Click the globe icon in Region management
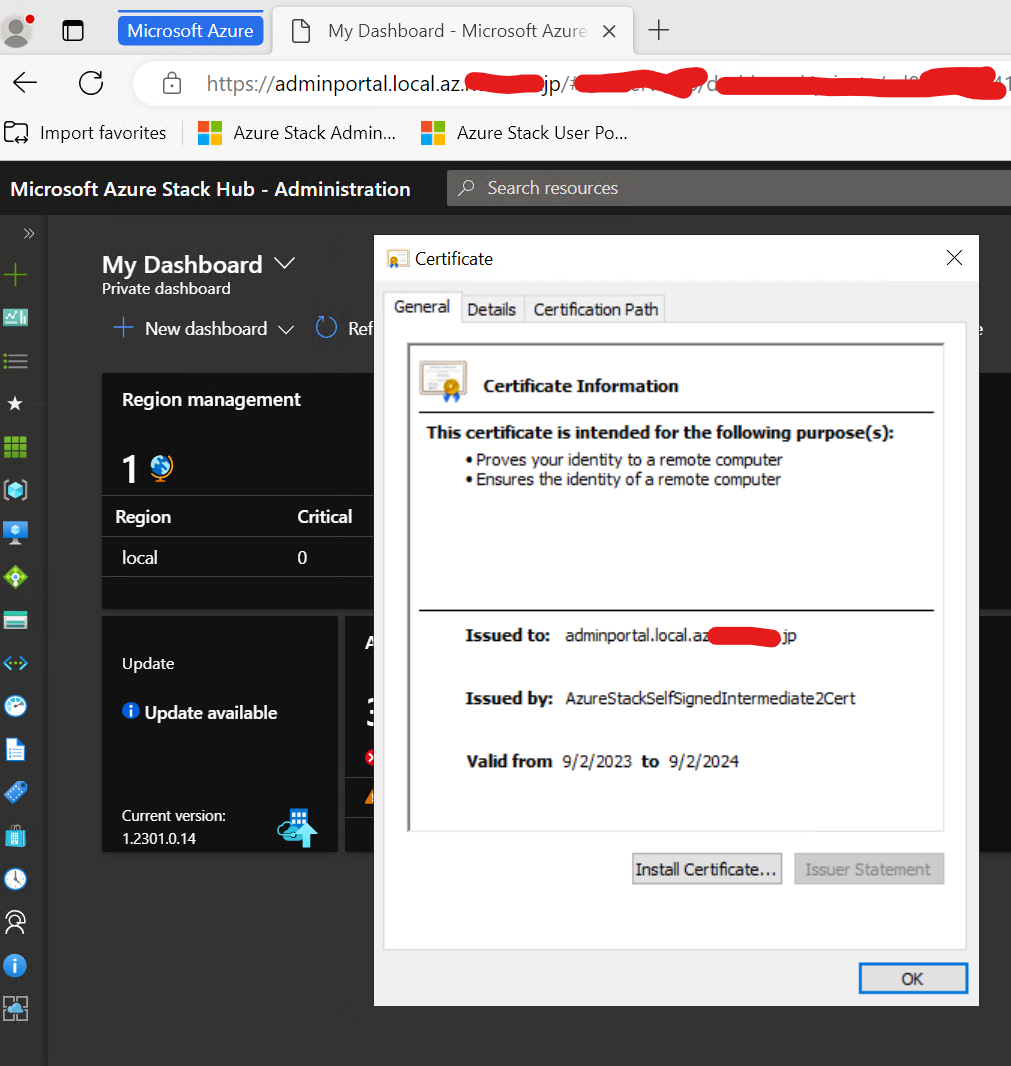The image size is (1011, 1066). pos(161,468)
